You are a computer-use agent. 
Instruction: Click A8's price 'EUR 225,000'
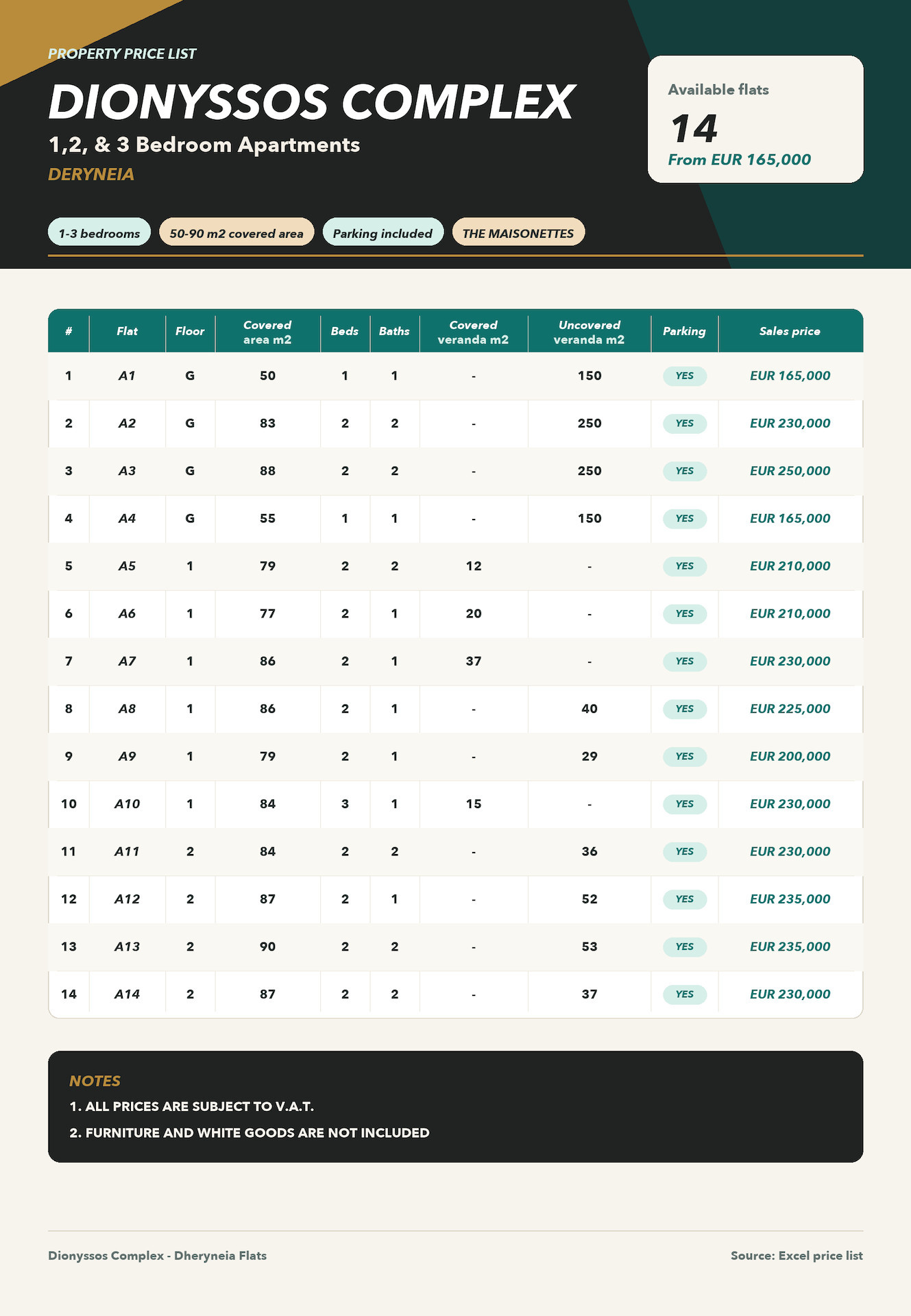790,709
